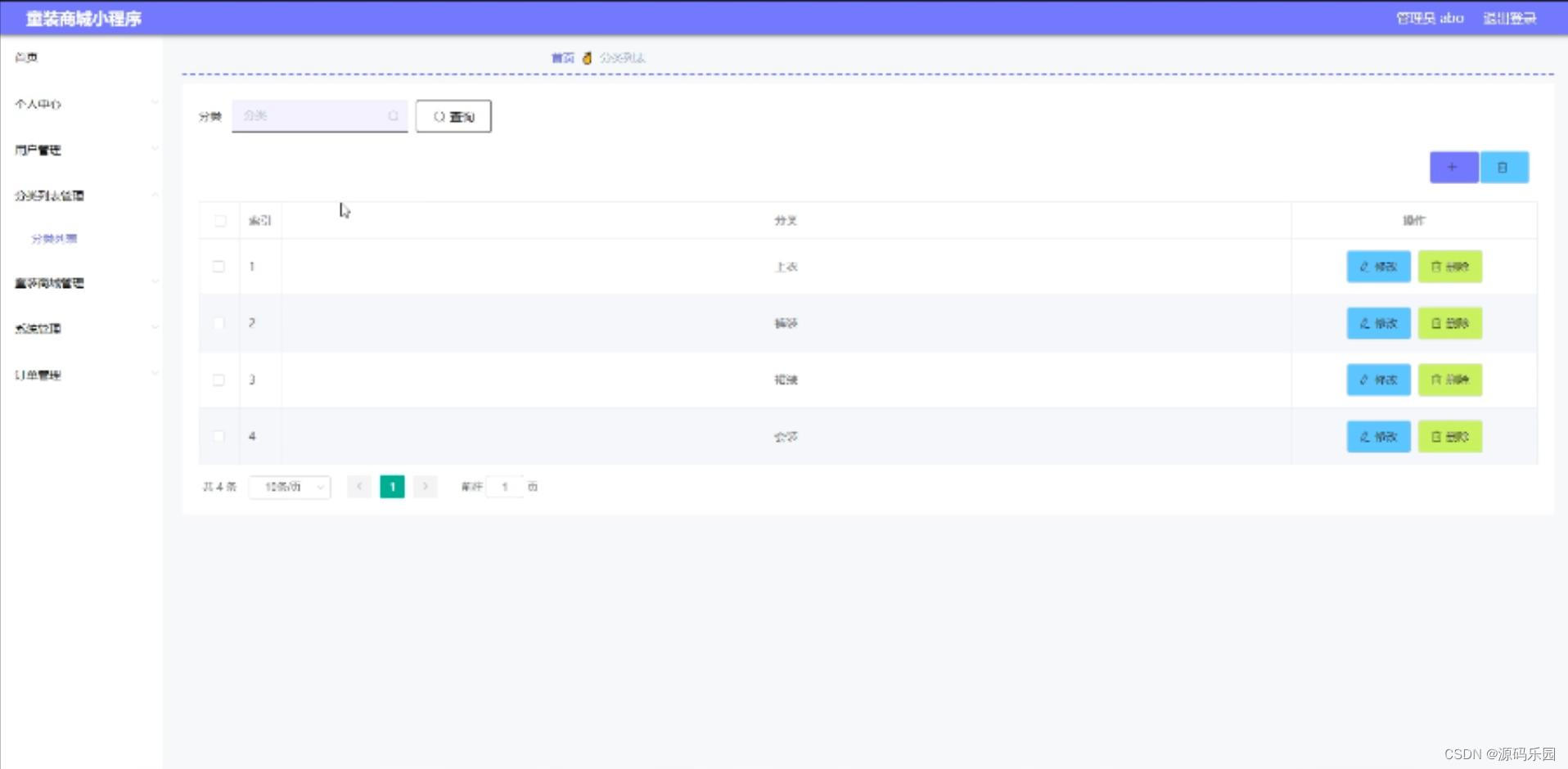Expand the 个人中心 sidebar menu
Viewport: 1568px width, 769px height.
[82, 104]
